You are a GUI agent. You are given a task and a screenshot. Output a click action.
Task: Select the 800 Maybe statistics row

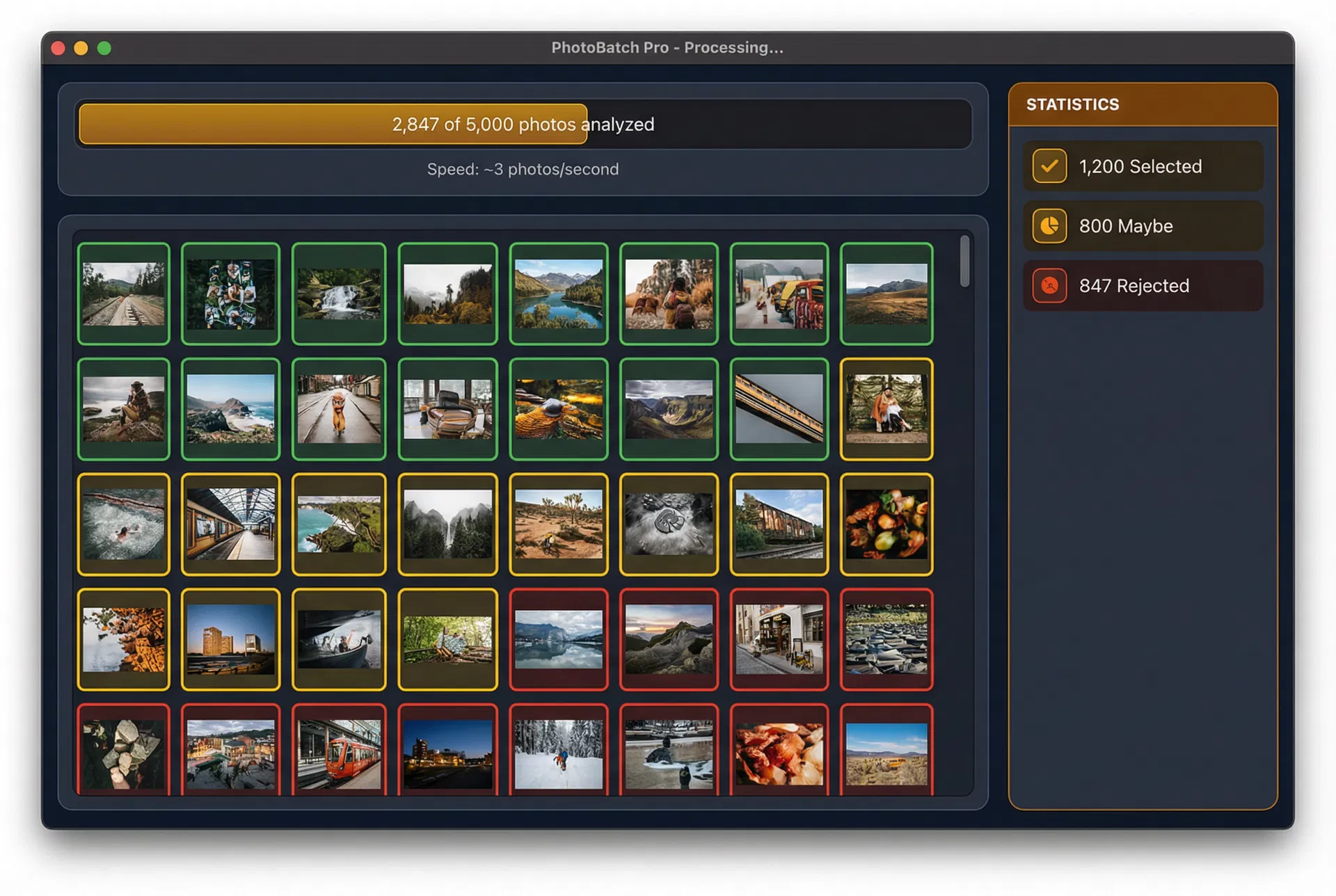coord(1143,226)
